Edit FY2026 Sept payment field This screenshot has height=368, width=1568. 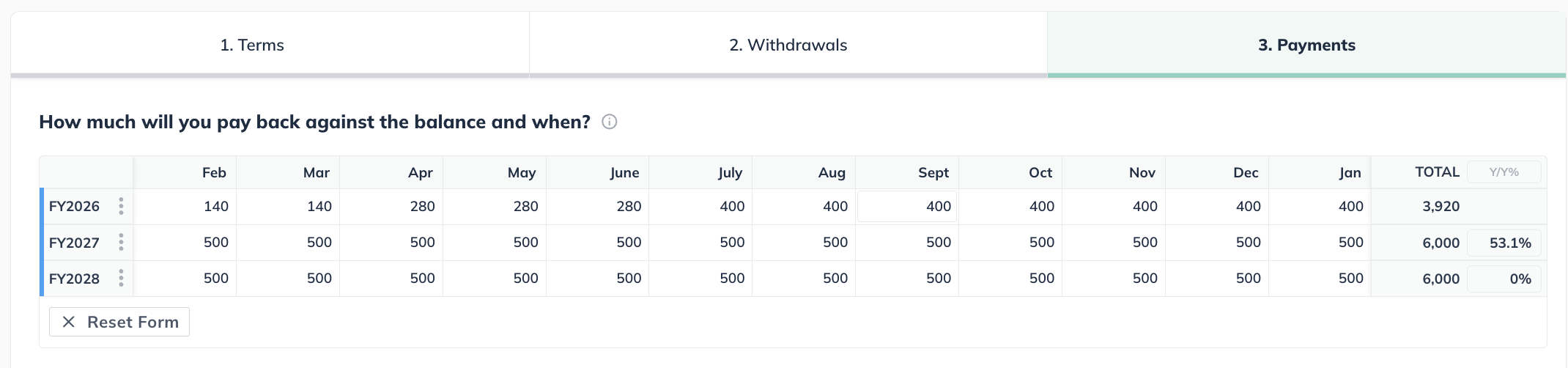[907, 207]
